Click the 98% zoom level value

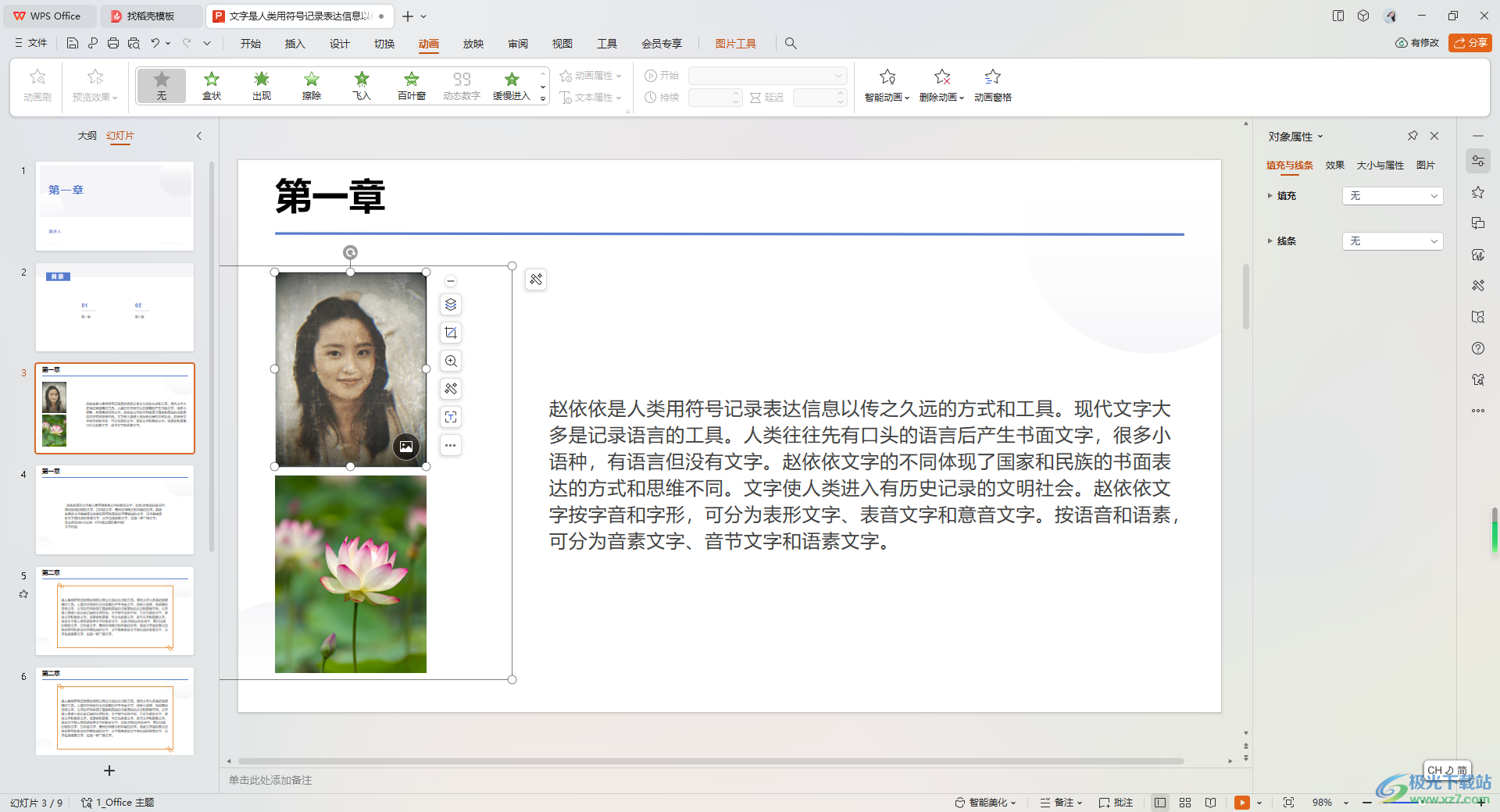tap(1322, 803)
